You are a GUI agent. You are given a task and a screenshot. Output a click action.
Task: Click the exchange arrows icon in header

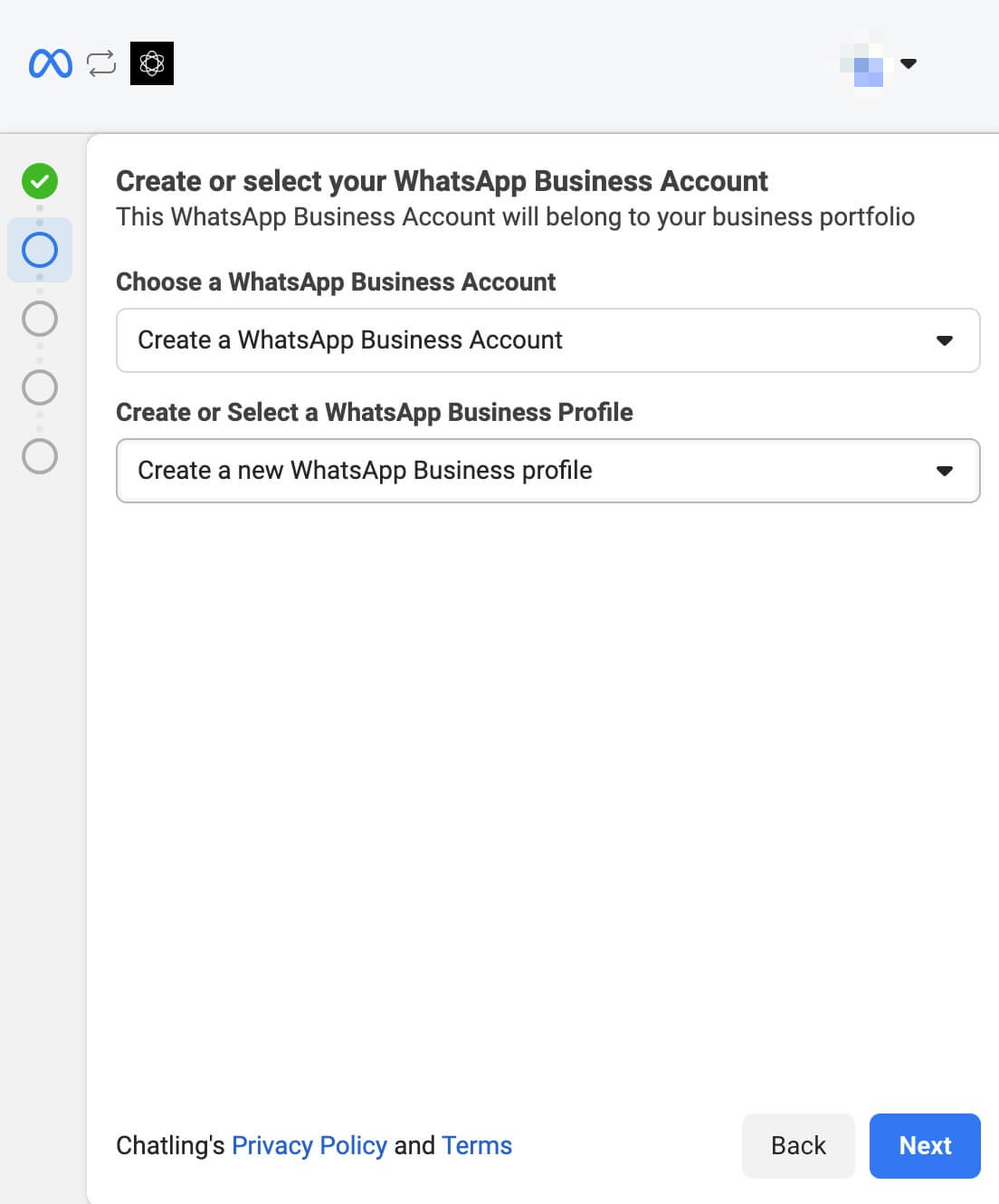click(x=101, y=63)
